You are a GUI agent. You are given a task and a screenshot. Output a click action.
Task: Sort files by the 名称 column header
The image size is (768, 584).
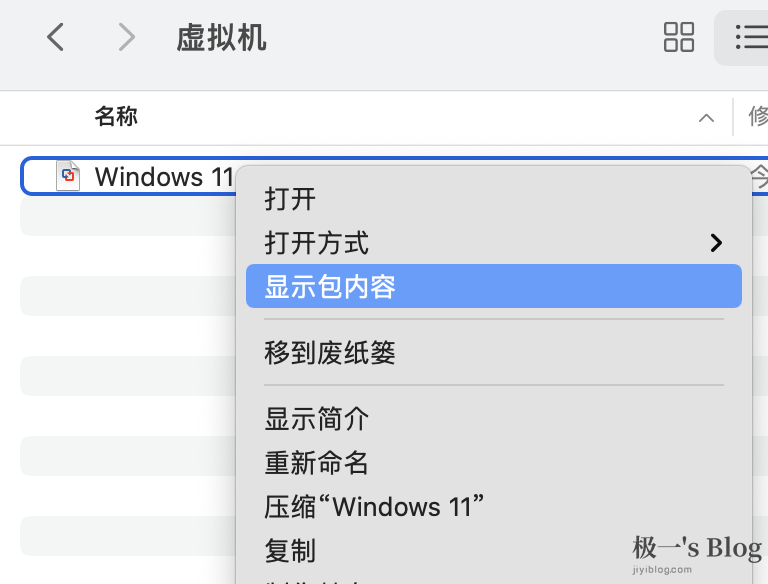pos(116,117)
